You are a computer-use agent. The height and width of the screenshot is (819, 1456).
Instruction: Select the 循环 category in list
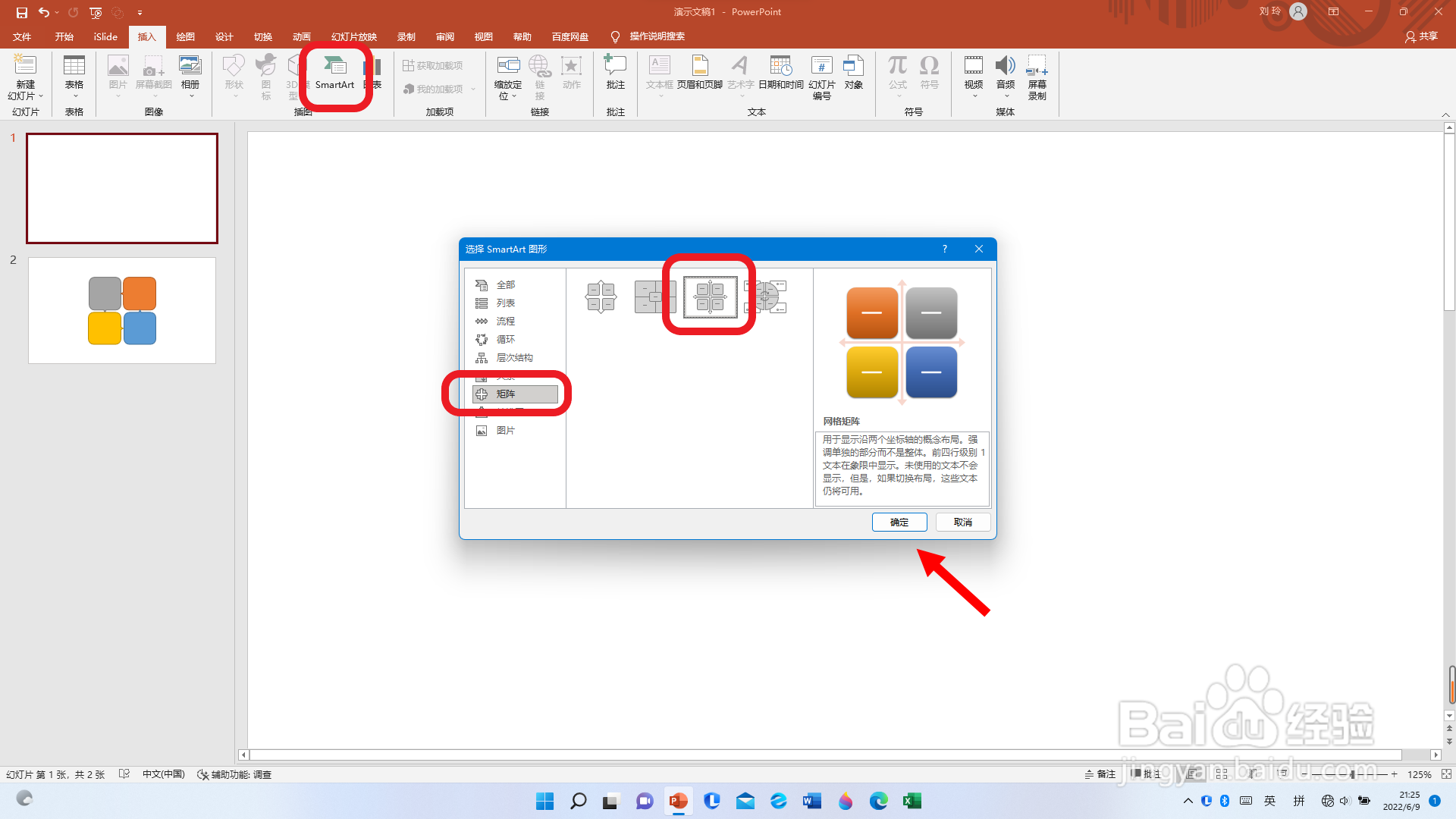pos(505,340)
